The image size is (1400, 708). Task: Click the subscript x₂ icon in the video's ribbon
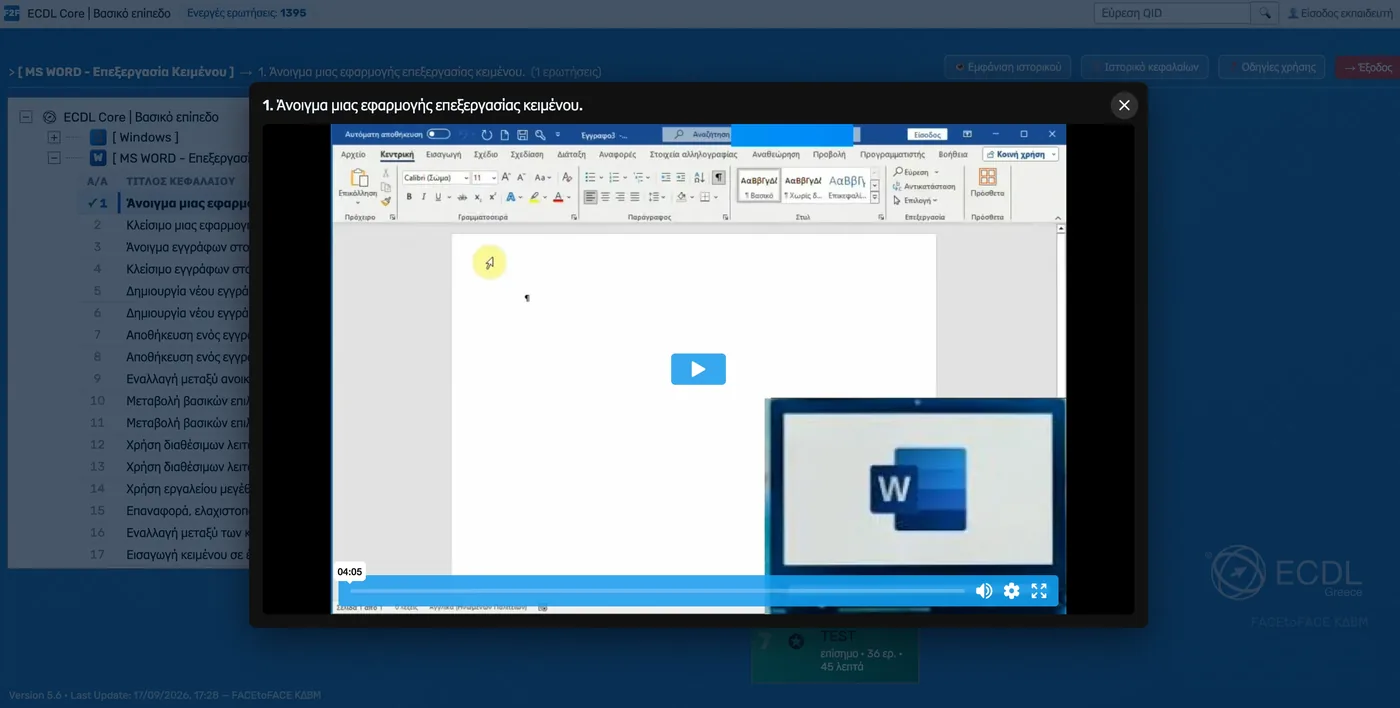click(x=479, y=197)
